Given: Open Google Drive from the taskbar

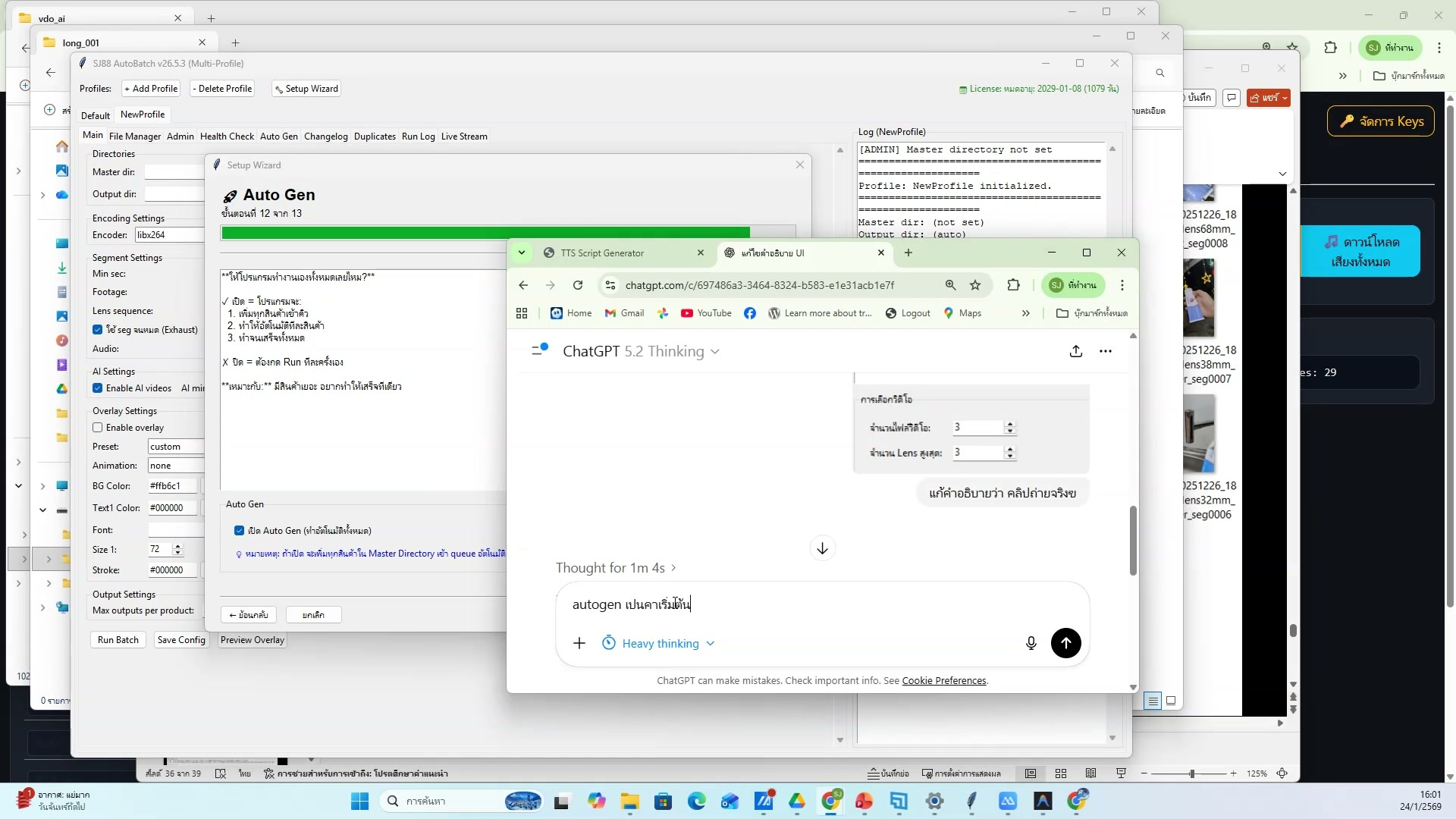Looking at the screenshot, I should [x=798, y=801].
